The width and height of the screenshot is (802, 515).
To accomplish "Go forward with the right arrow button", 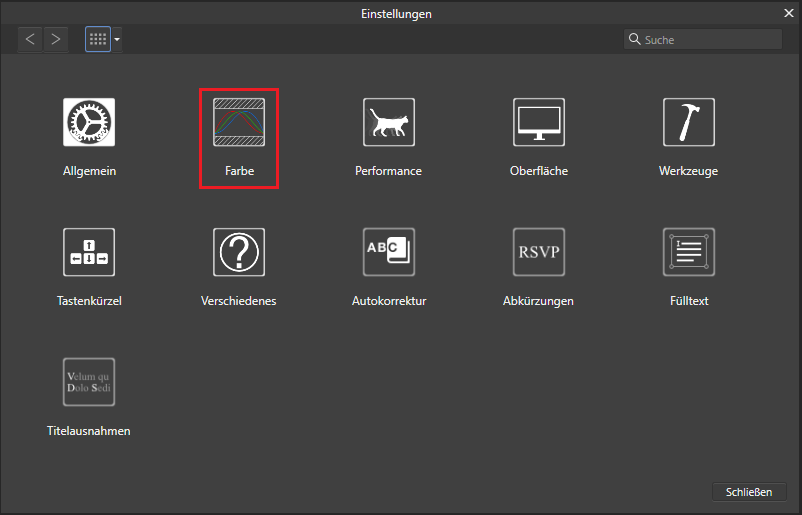I will pos(56,39).
